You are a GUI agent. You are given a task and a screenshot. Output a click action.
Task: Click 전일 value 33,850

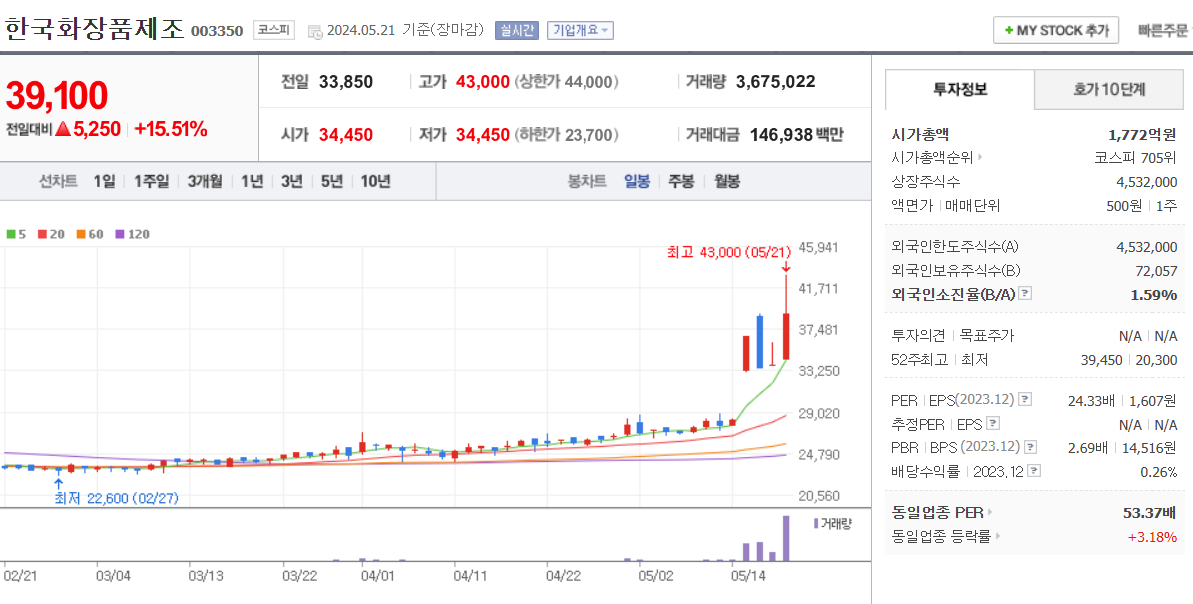(345, 82)
